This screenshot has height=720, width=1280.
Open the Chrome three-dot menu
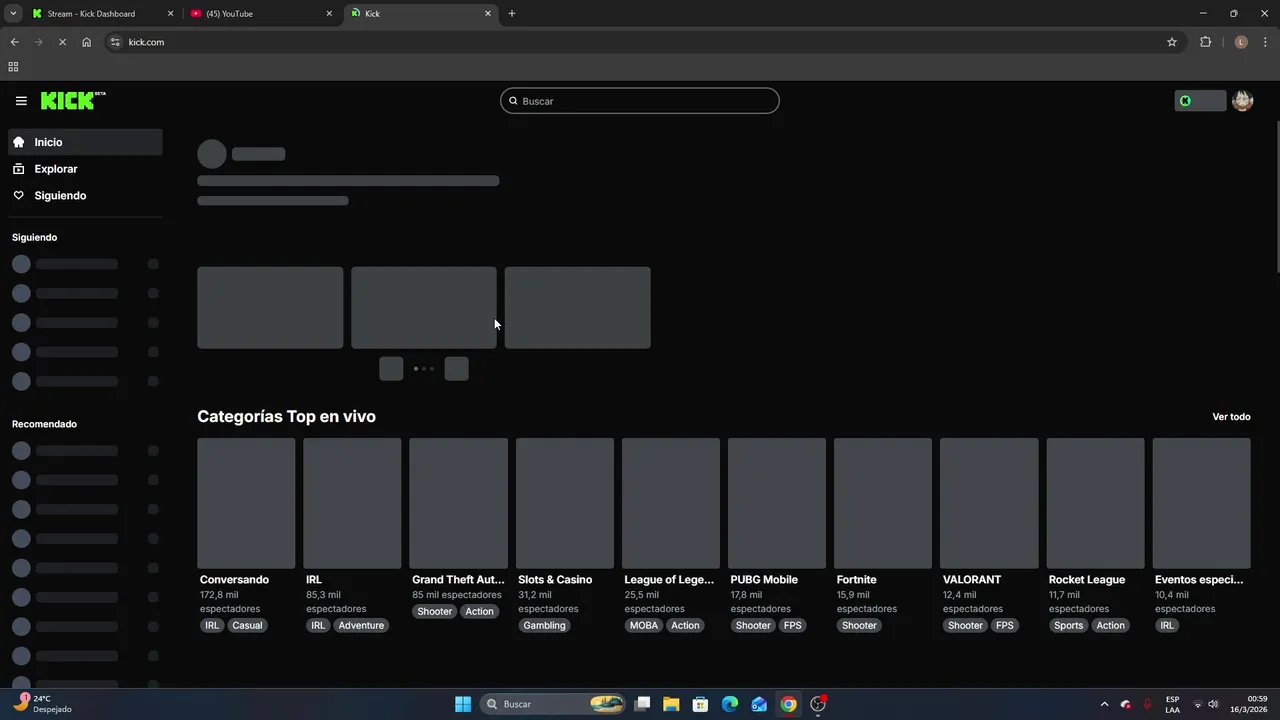point(1266,42)
